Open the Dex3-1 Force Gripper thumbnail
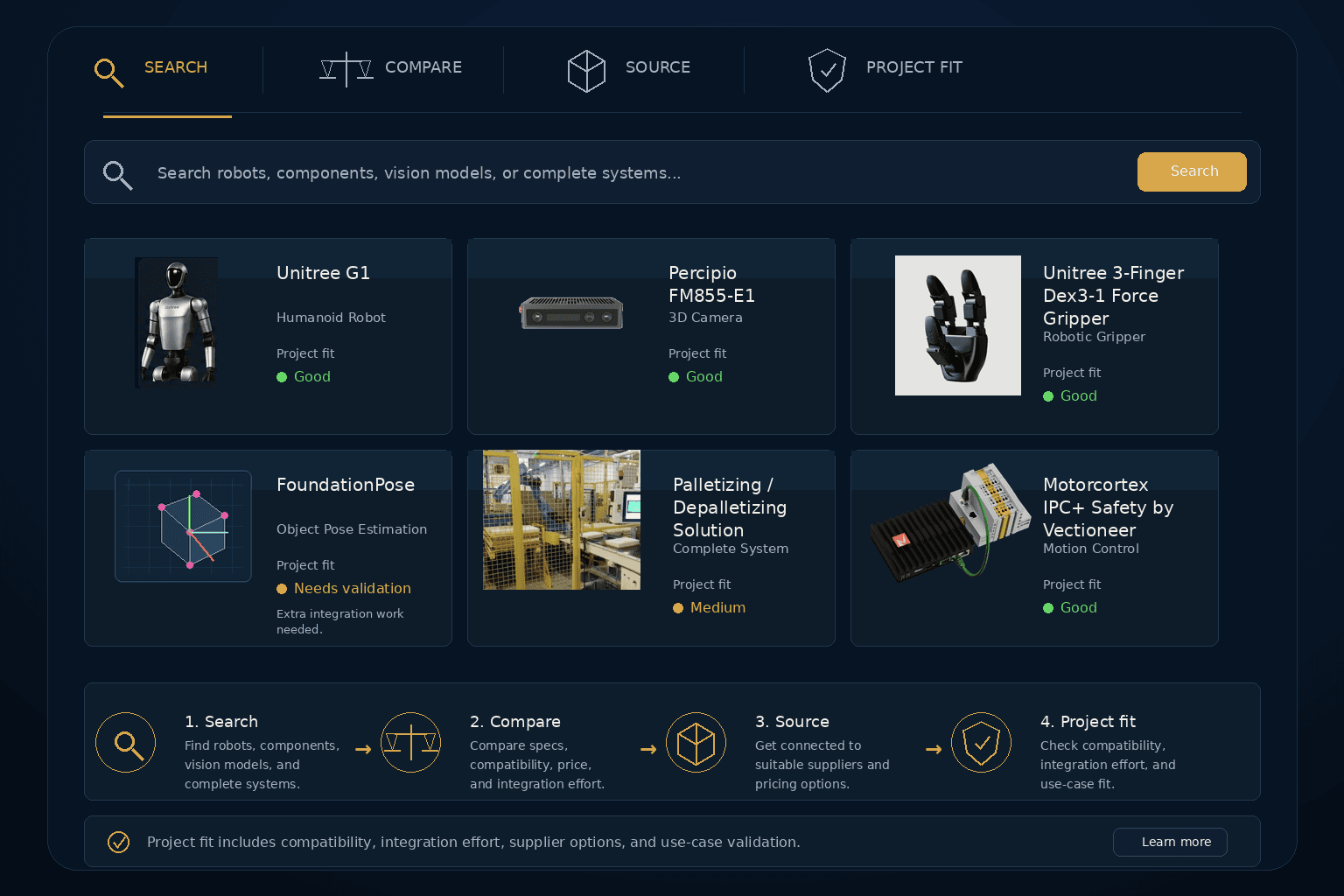This screenshot has height=896, width=1344. 958,325
